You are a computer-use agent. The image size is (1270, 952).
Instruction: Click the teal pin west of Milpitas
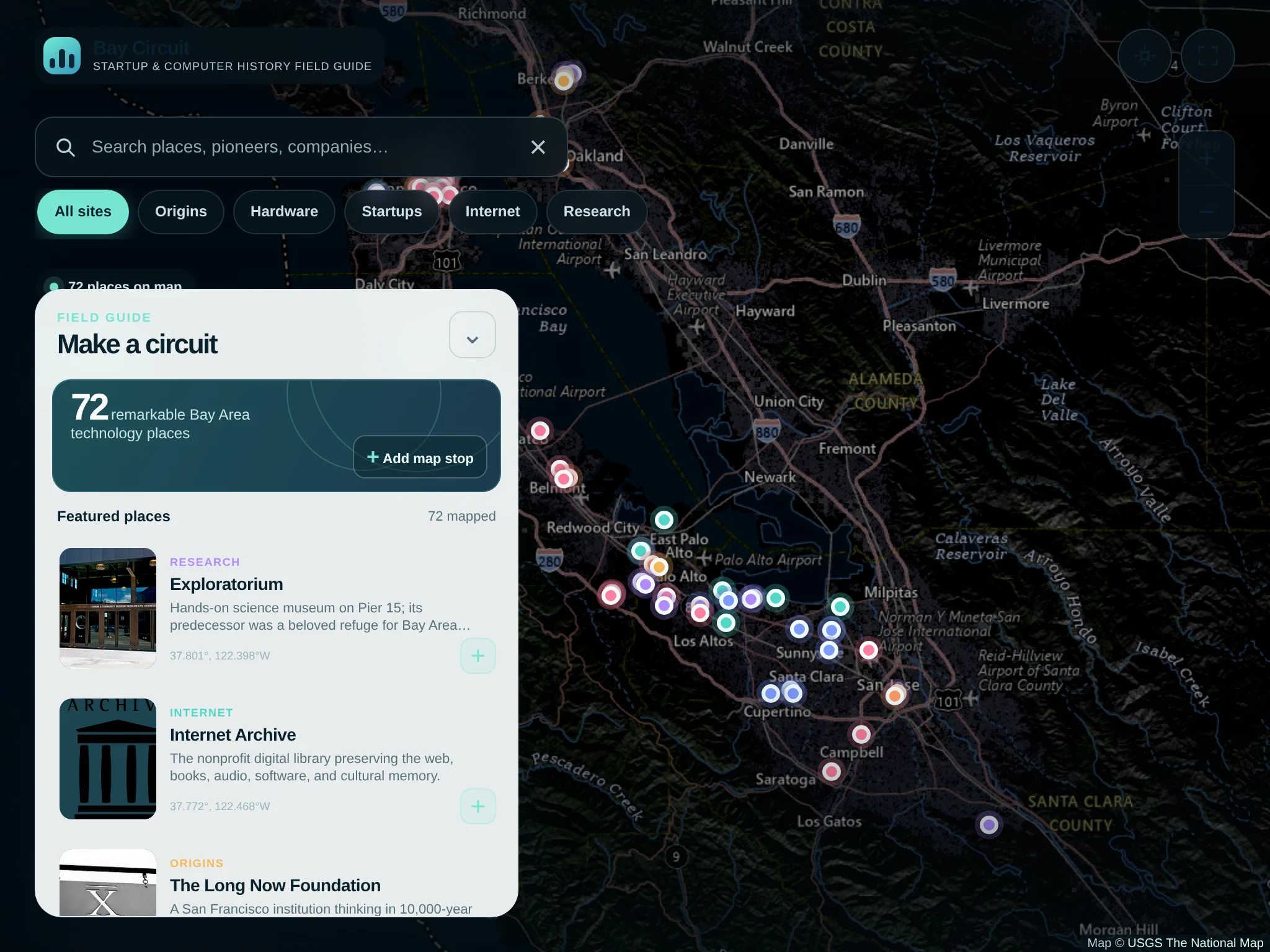(840, 607)
